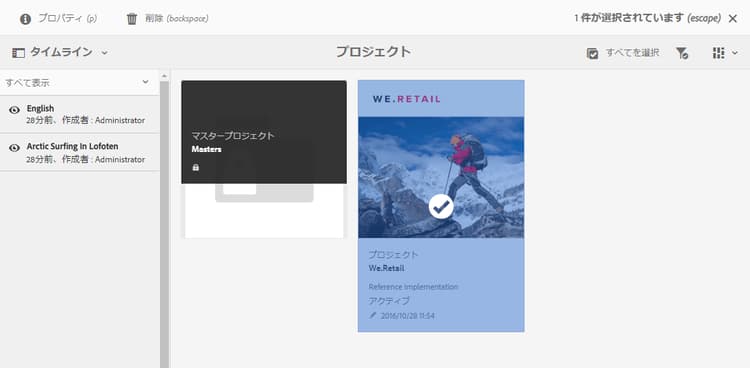Click the We.Retail project title text
750x368 pixels.
click(386, 268)
